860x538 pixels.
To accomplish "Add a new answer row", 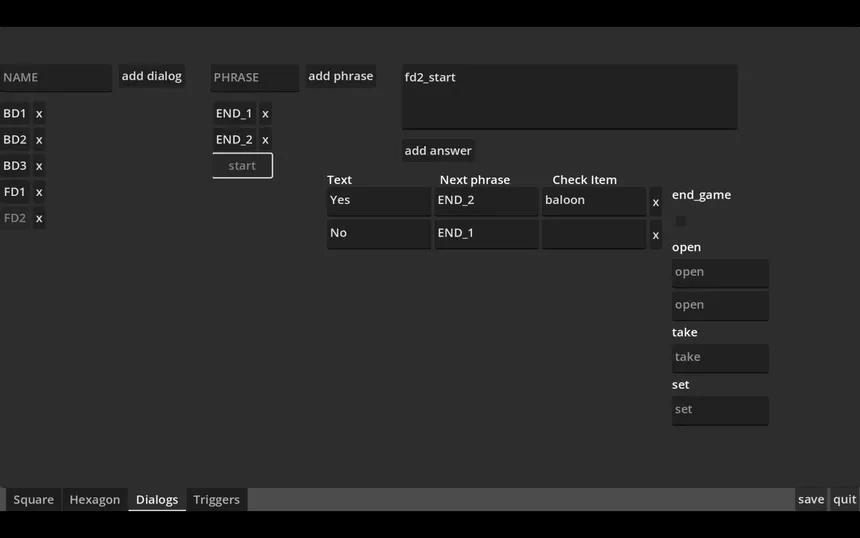I will 438,151.
